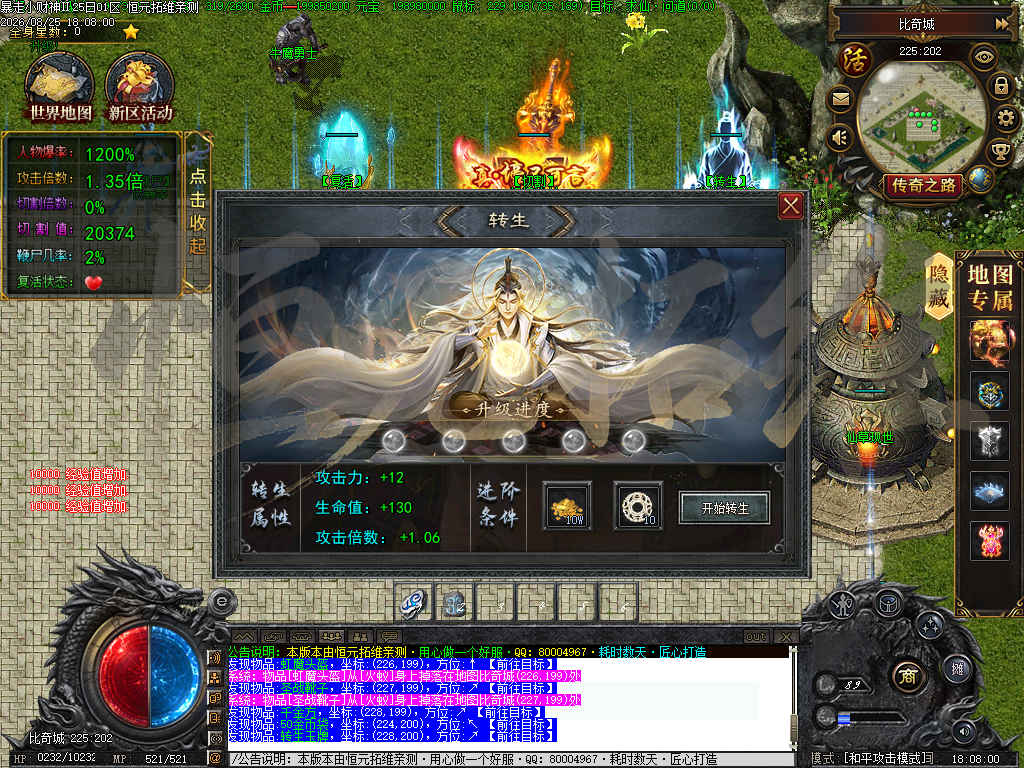Click 前往目标 link for 50金币袋
The image size is (1024, 768).
pos(521,724)
